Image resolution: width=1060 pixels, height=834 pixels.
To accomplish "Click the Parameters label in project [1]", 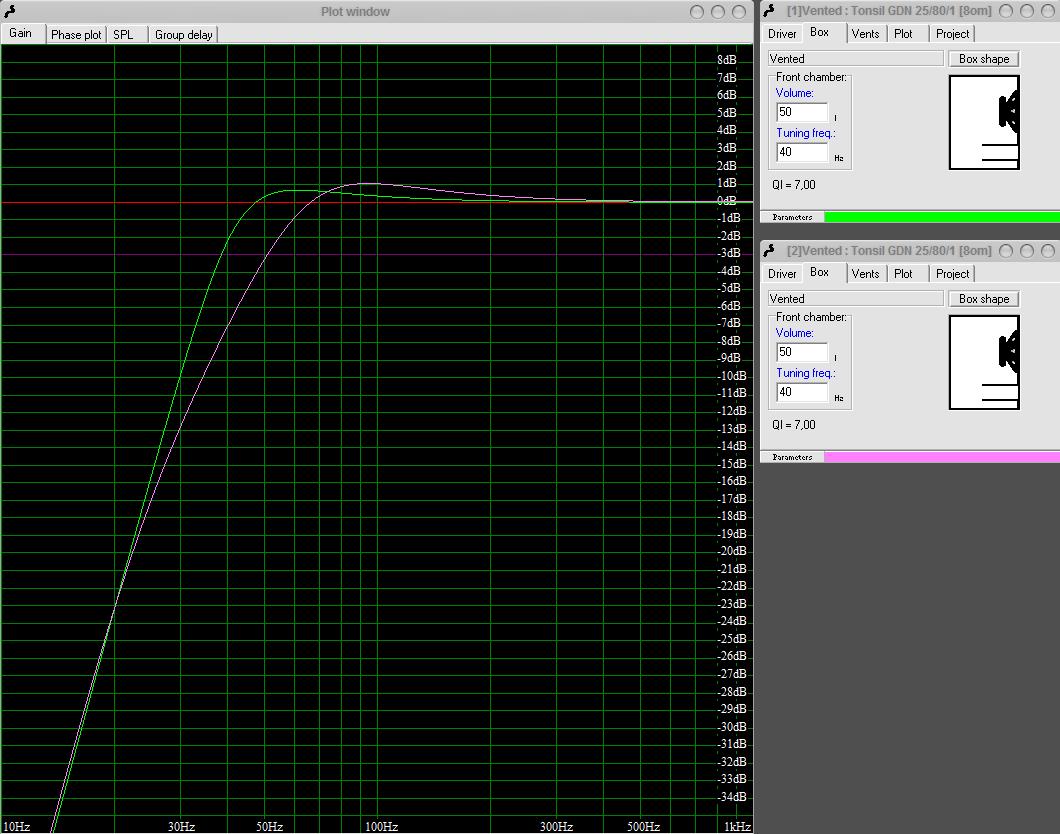I will [792, 217].
